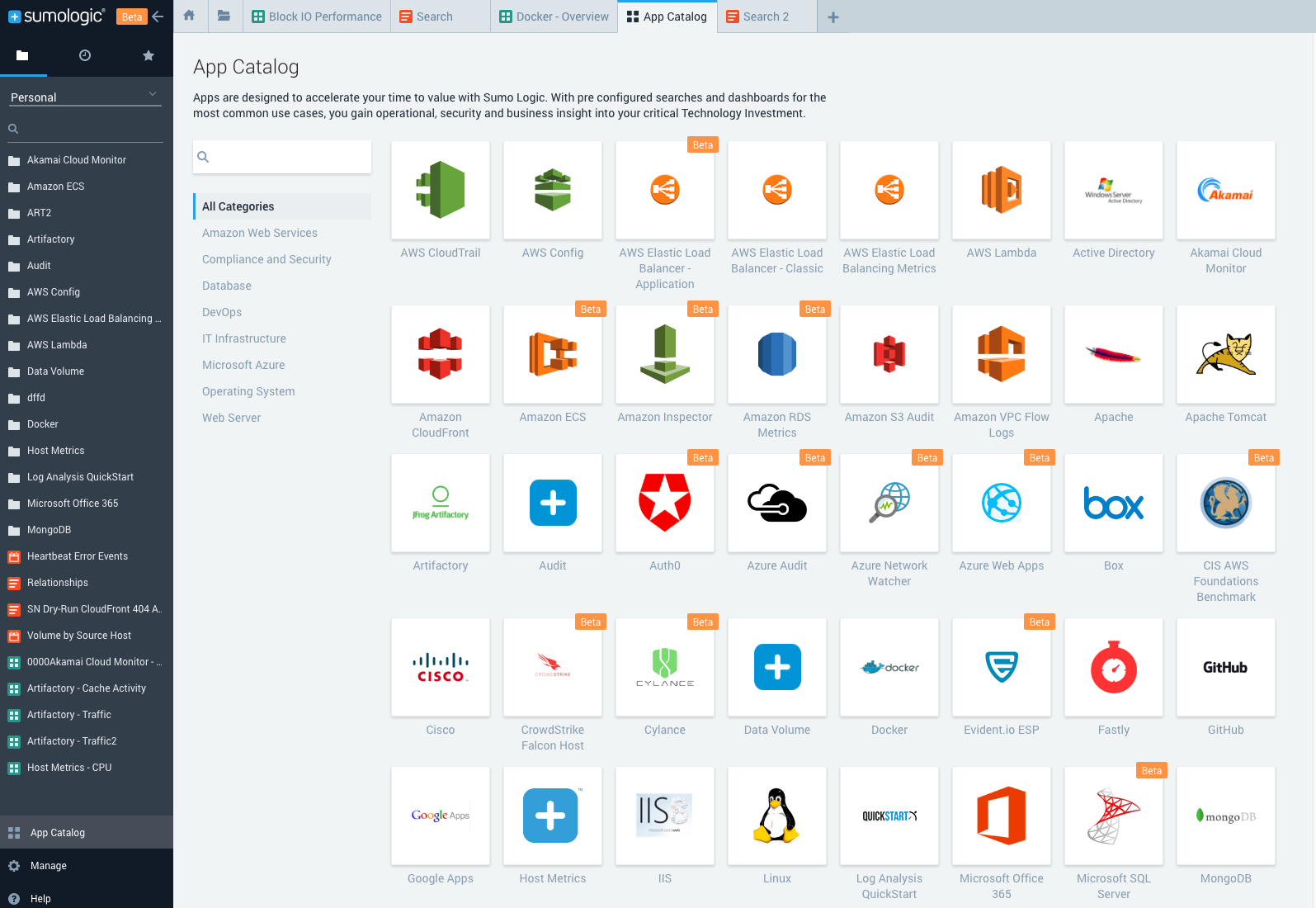Select the Auth0 app icon

[x=665, y=503]
